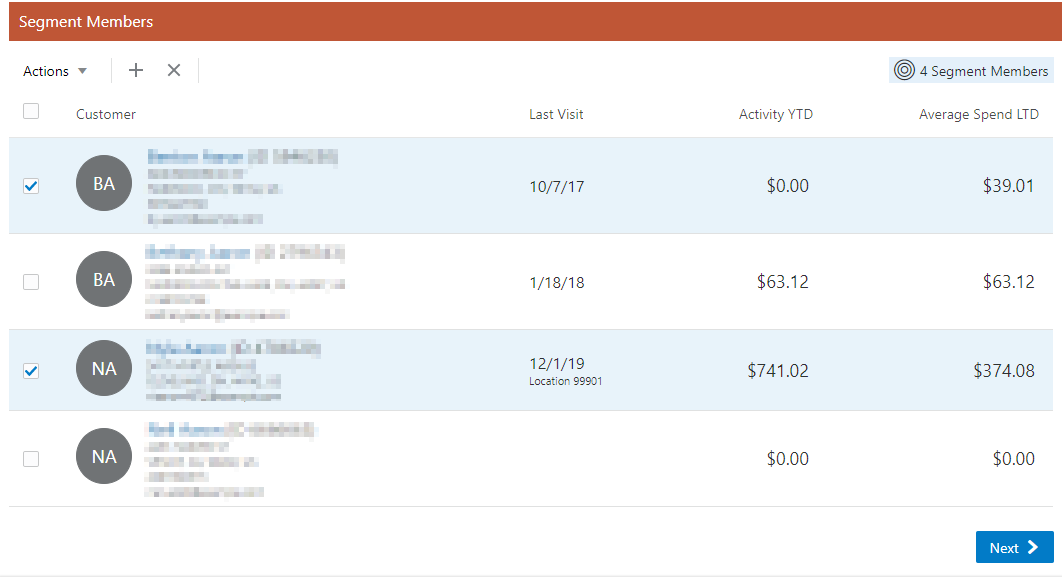Click the X remove member icon
The height and width of the screenshot is (577, 1062).
coord(174,70)
